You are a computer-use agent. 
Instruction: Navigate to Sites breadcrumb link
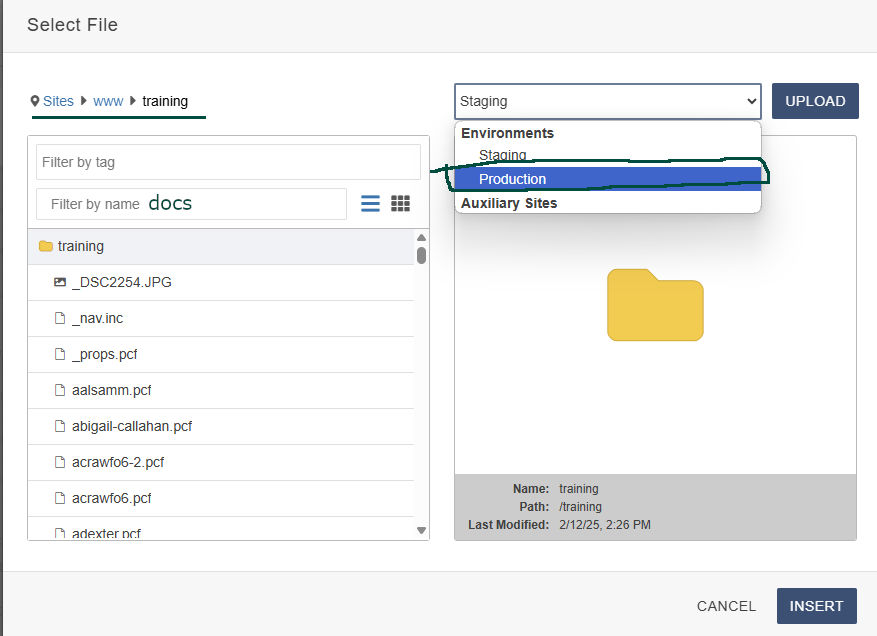coord(58,101)
